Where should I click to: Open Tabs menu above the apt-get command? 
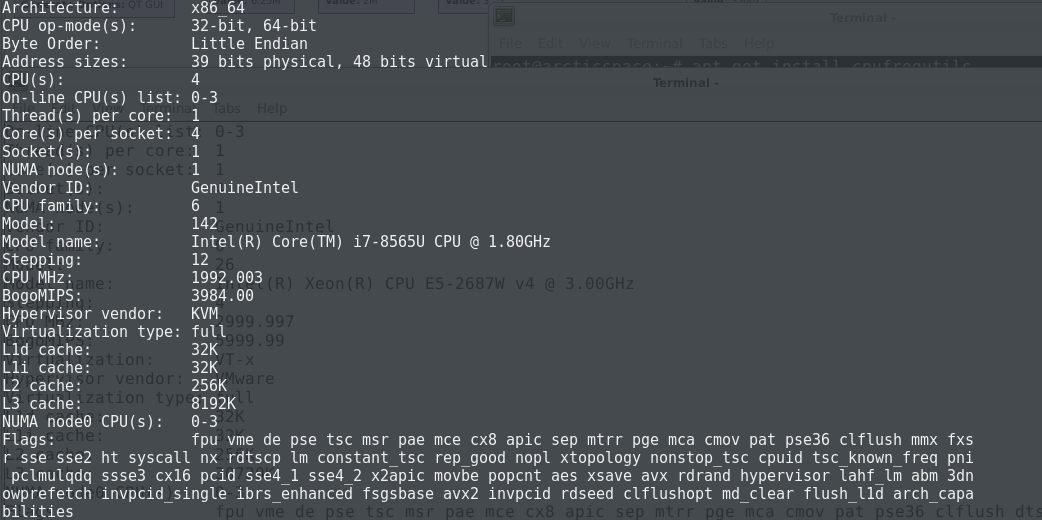[x=713, y=43]
